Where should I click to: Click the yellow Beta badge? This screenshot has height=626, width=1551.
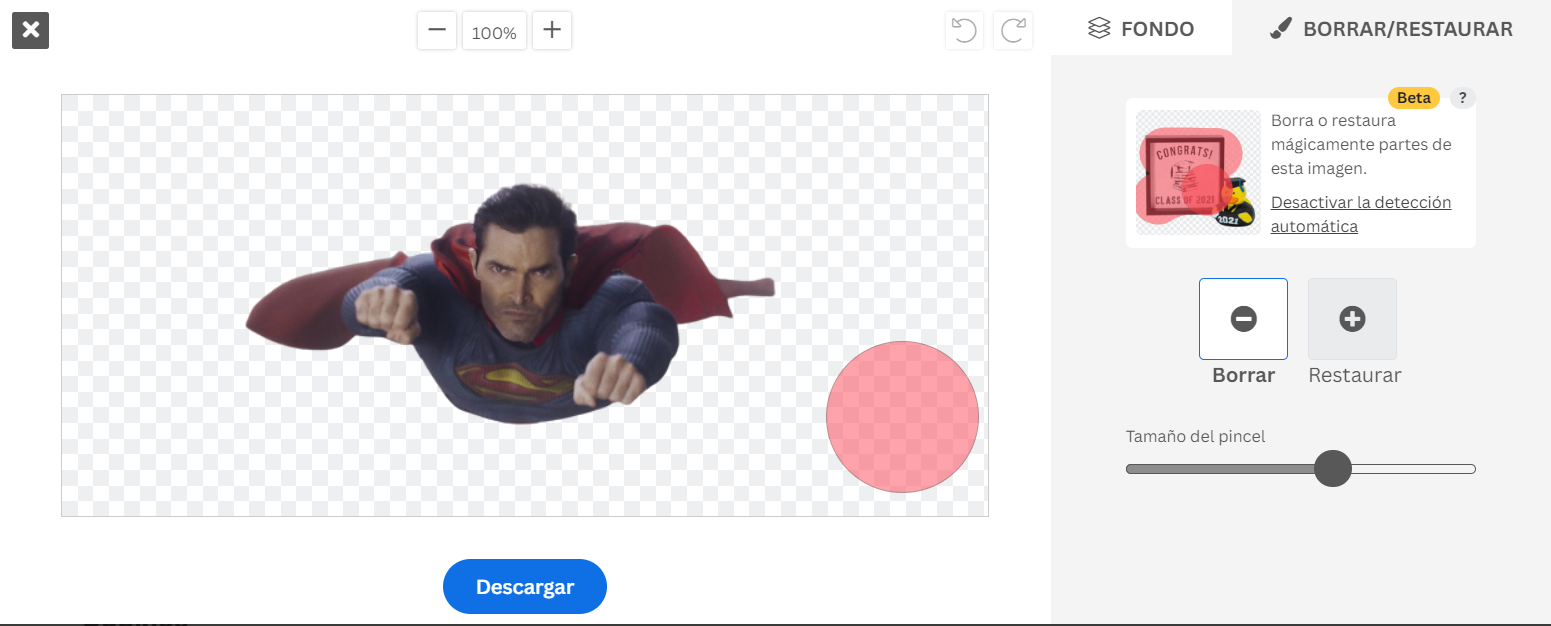(x=1413, y=98)
